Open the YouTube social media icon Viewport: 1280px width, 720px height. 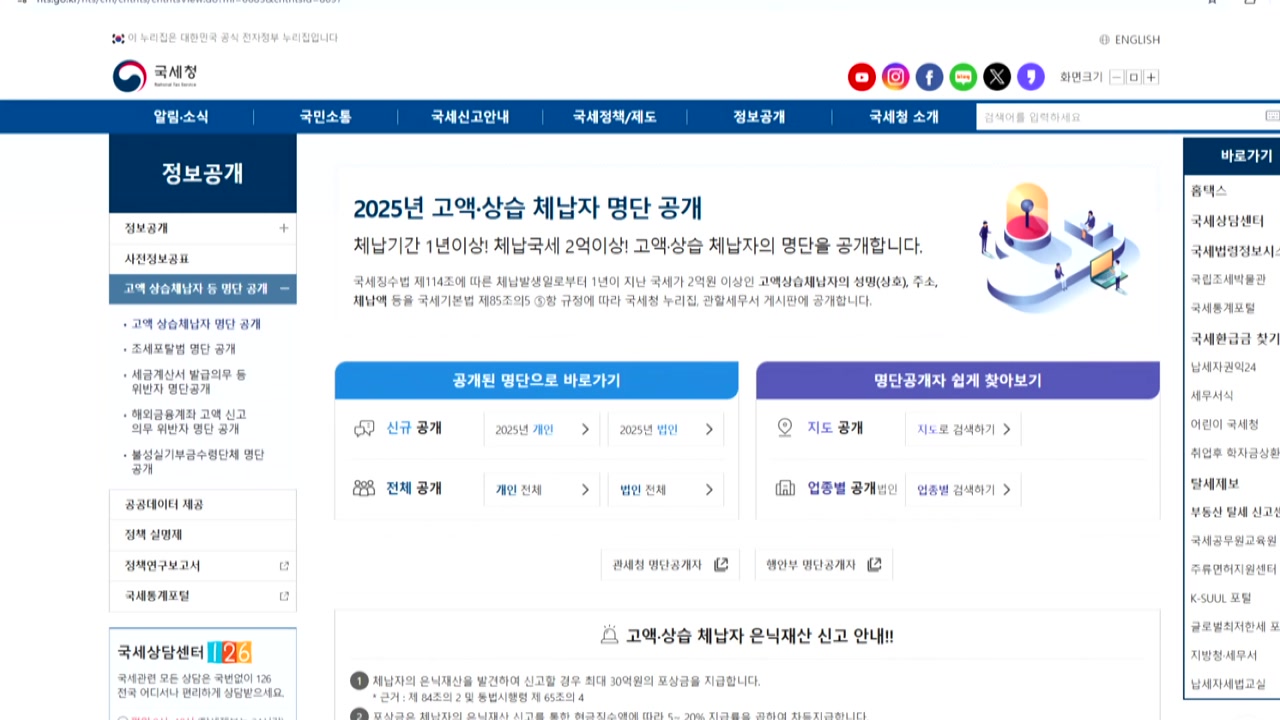[x=861, y=77]
